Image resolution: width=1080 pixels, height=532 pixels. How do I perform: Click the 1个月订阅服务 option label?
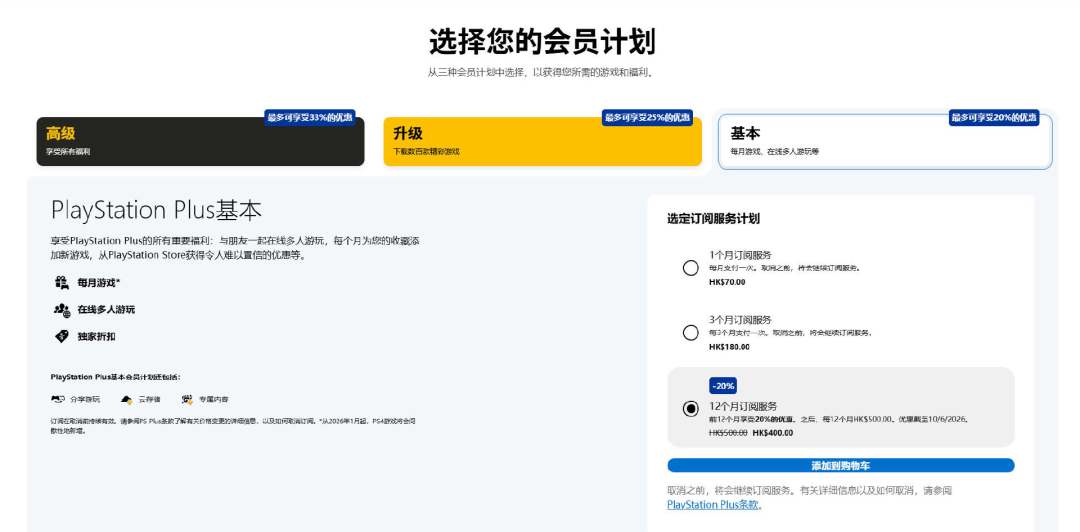(x=740, y=255)
